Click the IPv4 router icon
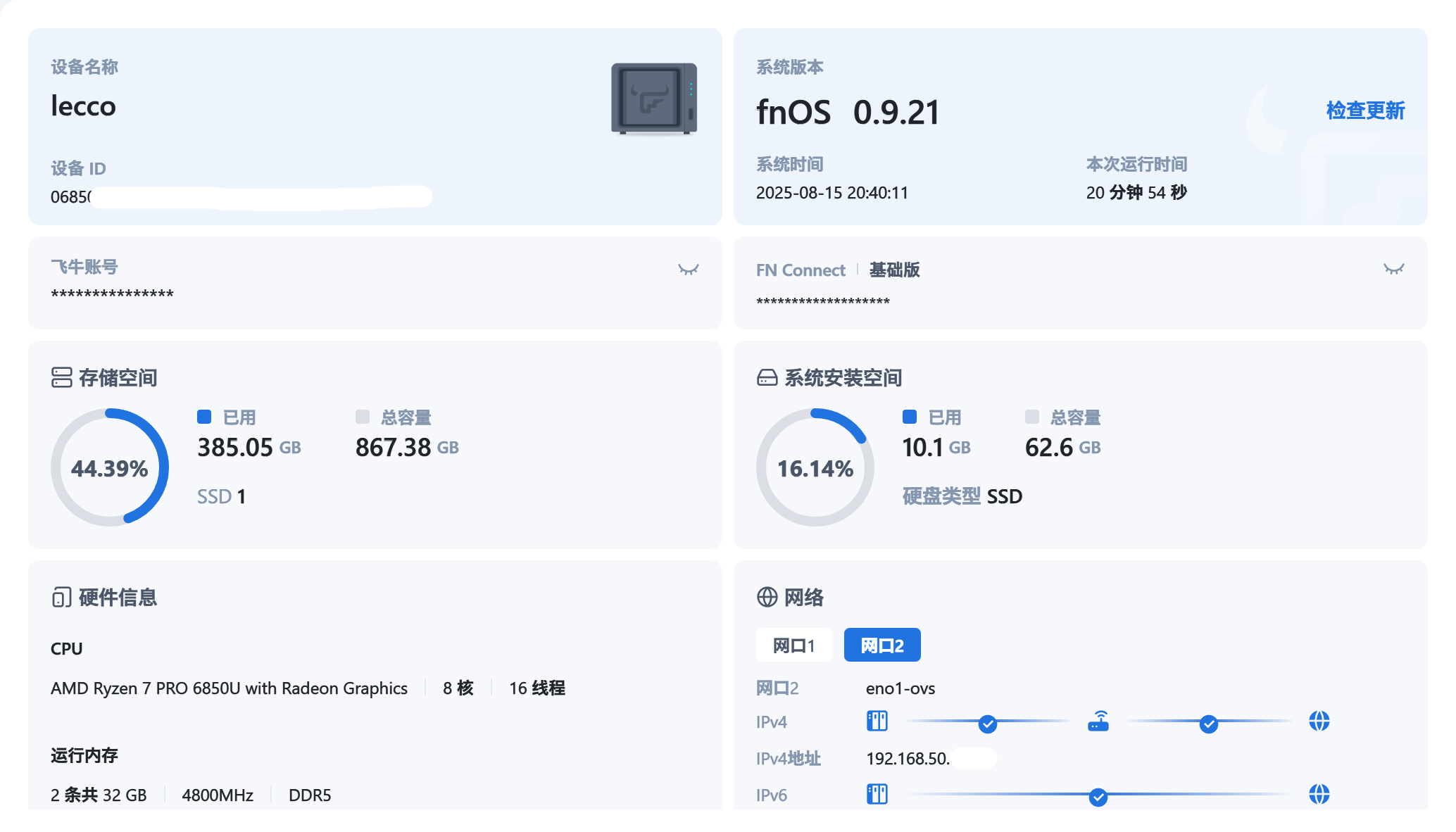Viewport: 1456px width, 832px height. pos(1098,721)
